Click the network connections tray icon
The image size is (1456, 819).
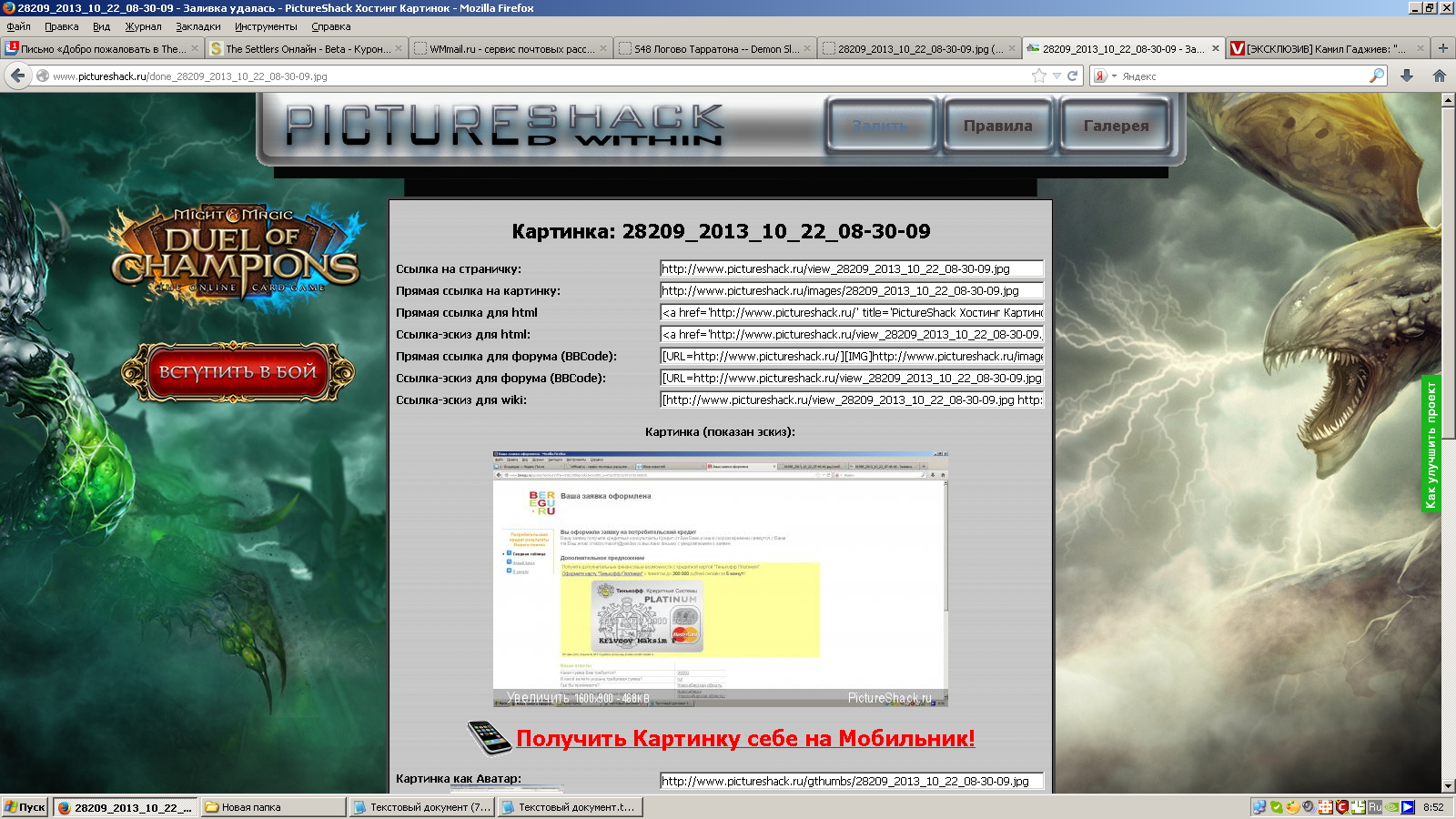pos(1259,807)
